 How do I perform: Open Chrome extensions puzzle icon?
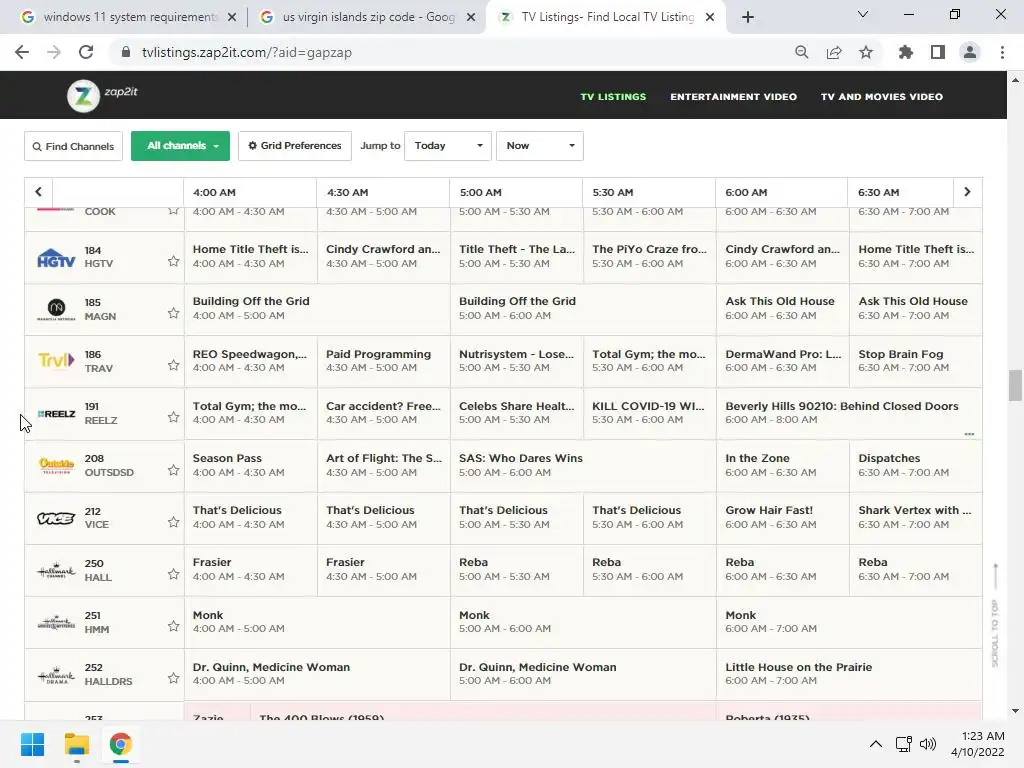906,52
